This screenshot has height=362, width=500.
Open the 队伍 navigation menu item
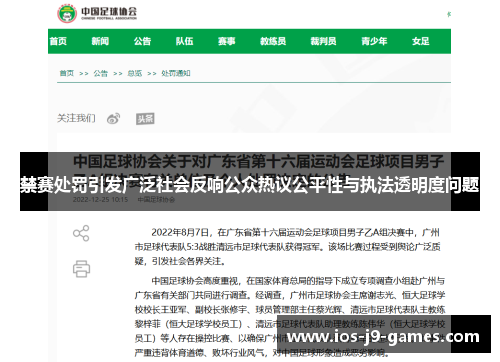(184, 41)
